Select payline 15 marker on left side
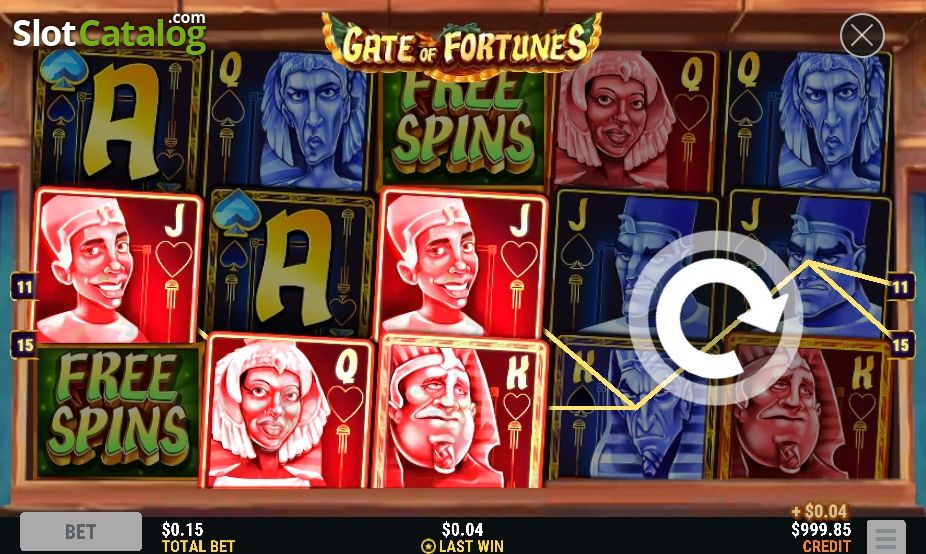The image size is (926, 554). tap(24, 344)
